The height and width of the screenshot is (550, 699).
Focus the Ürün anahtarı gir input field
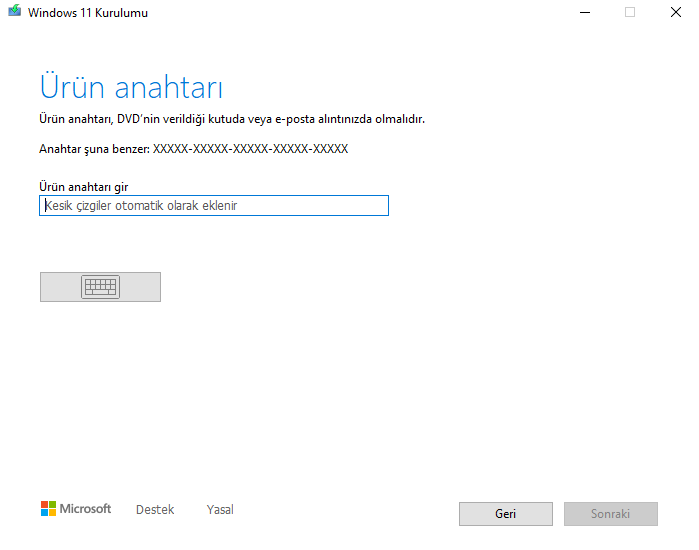(214, 205)
